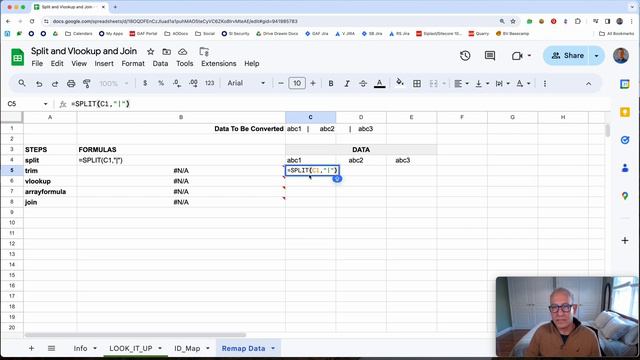This screenshot has width=640, height=360.
Task: Switch to the LOOK_IT_UP sheet tab
Action: pyautogui.click(x=131, y=348)
